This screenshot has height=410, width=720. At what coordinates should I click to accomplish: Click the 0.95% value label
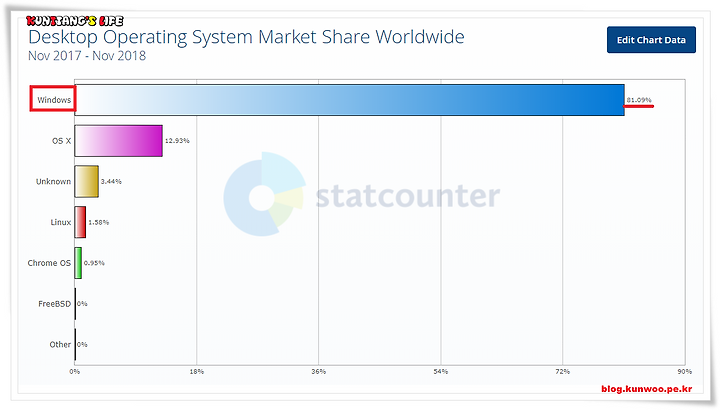click(x=94, y=263)
